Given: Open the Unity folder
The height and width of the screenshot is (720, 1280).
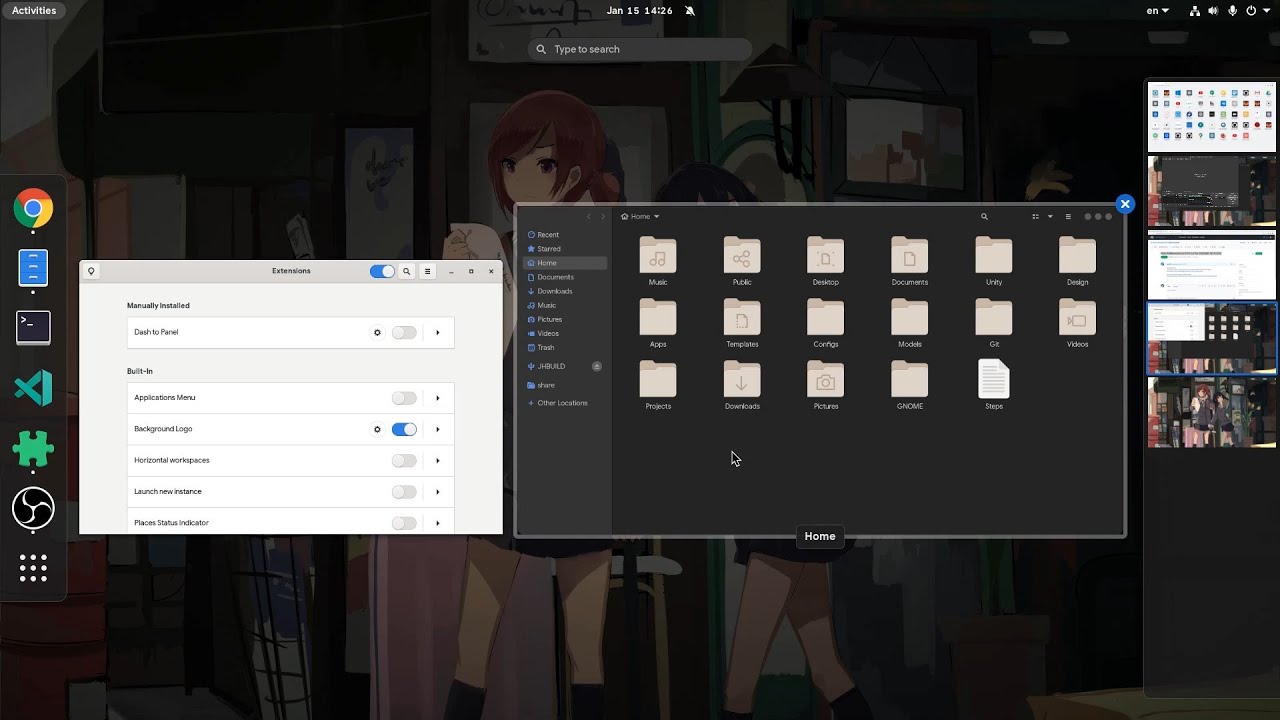Looking at the screenshot, I should coord(994,261).
